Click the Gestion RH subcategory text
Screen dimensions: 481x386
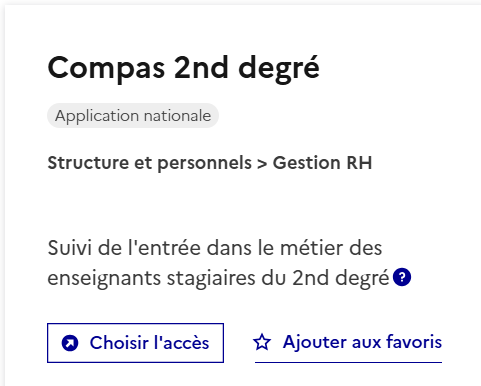322,163
